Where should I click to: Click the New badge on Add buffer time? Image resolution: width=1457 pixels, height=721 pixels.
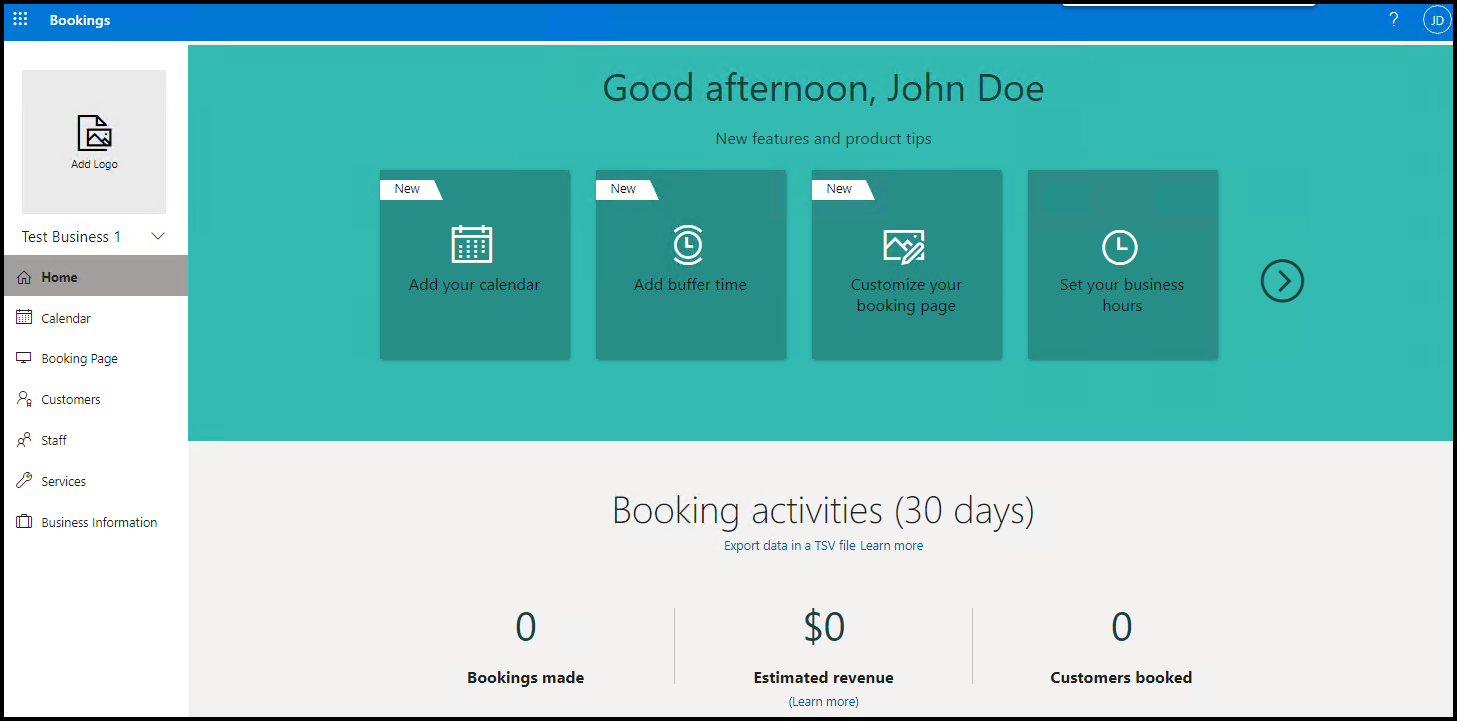[626, 189]
